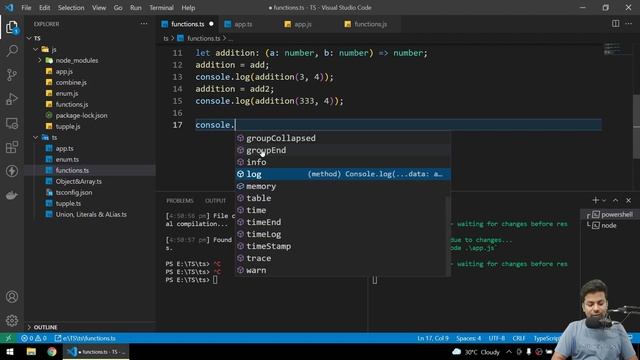Viewport: 640px width, 360px height.
Task: Open the launch profile dropdown arrow
Action: click(604, 200)
